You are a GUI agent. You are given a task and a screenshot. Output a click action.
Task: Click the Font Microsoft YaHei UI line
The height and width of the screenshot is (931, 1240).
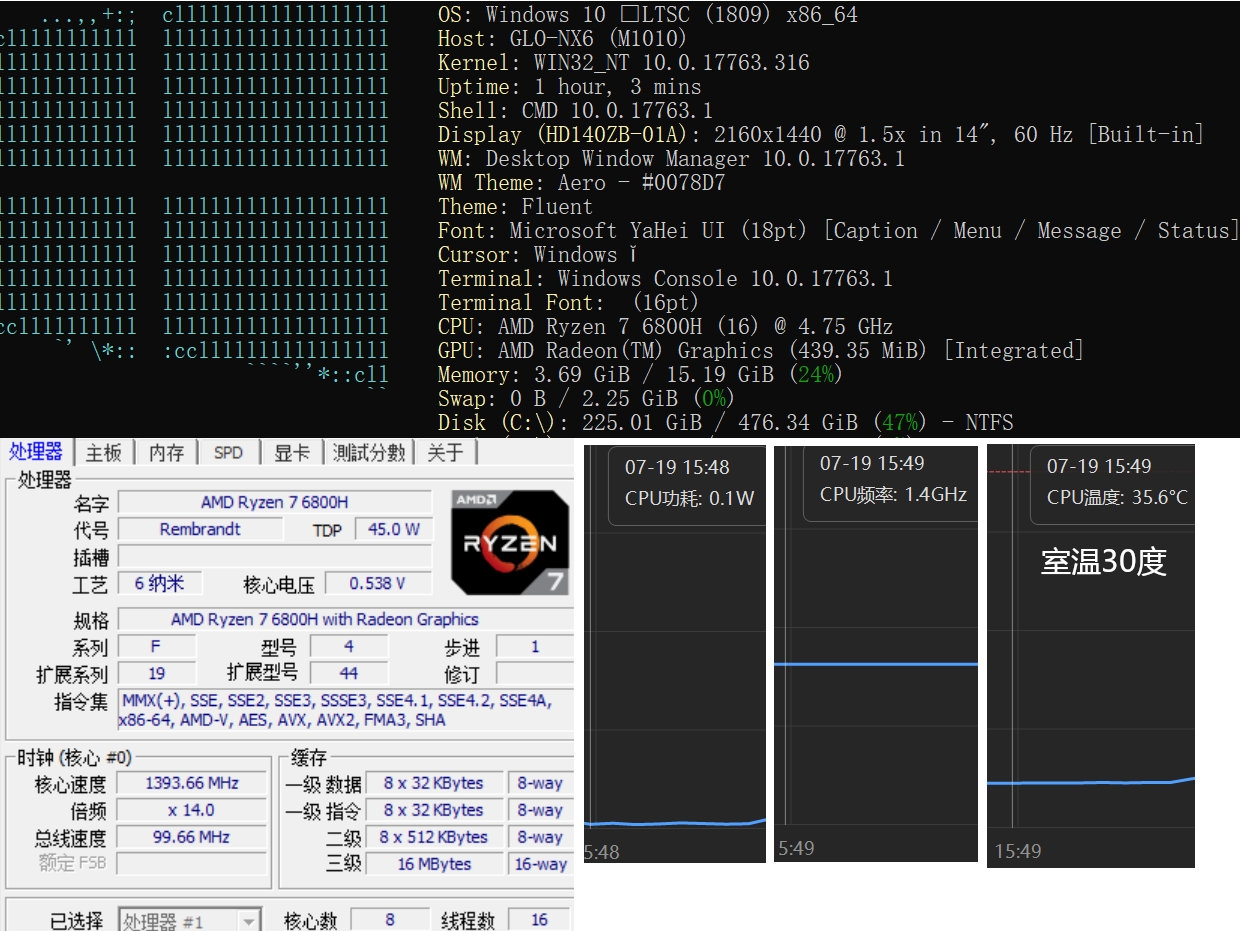(x=839, y=231)
